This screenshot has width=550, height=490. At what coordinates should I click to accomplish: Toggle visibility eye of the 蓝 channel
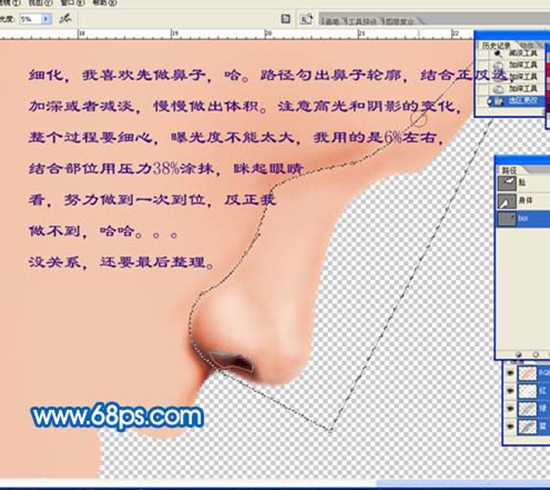pyautogui.click(x=510, y=427)
